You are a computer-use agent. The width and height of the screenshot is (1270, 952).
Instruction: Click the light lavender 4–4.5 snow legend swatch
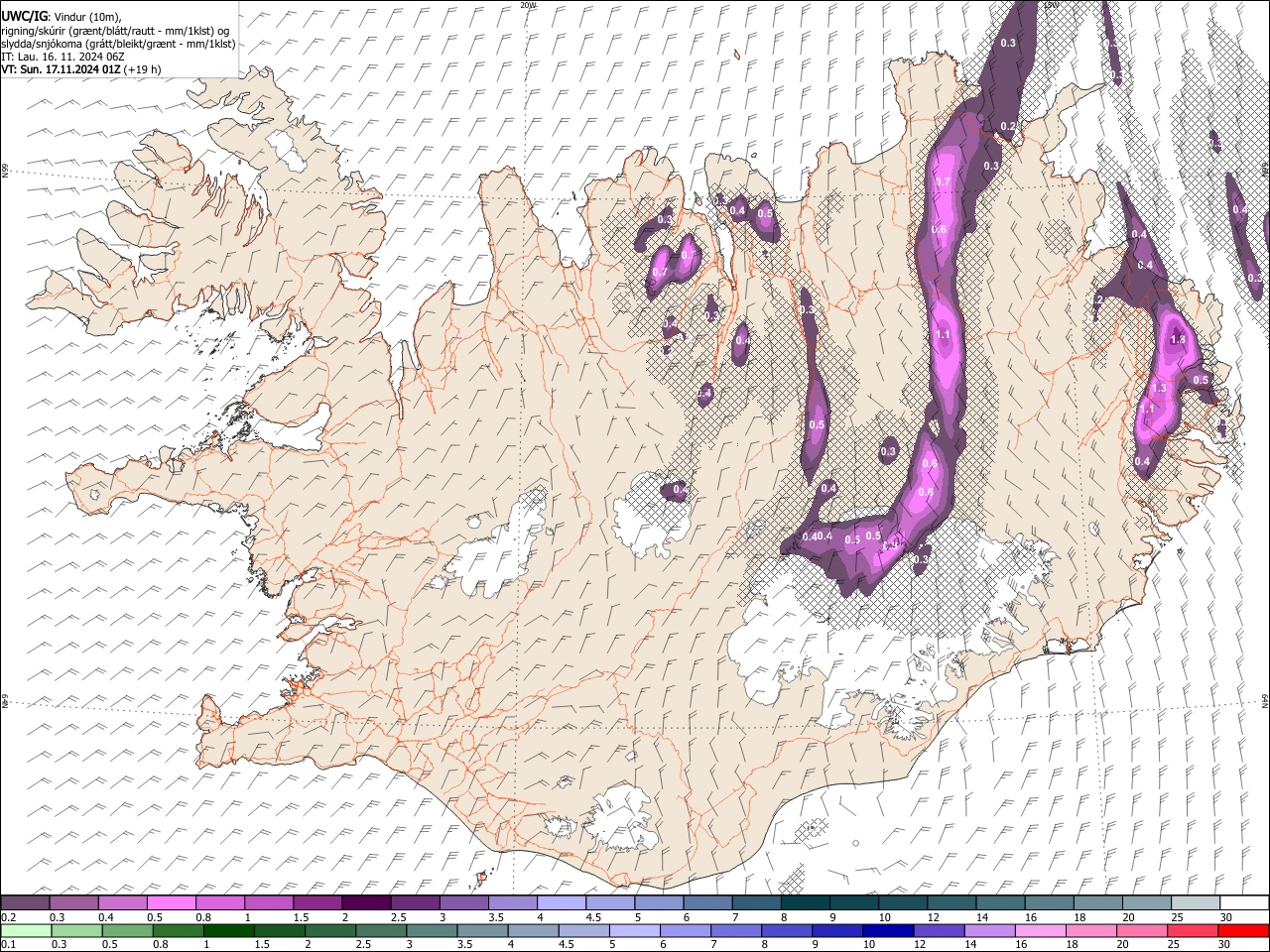pyautogui.click(x=563, y=902)
